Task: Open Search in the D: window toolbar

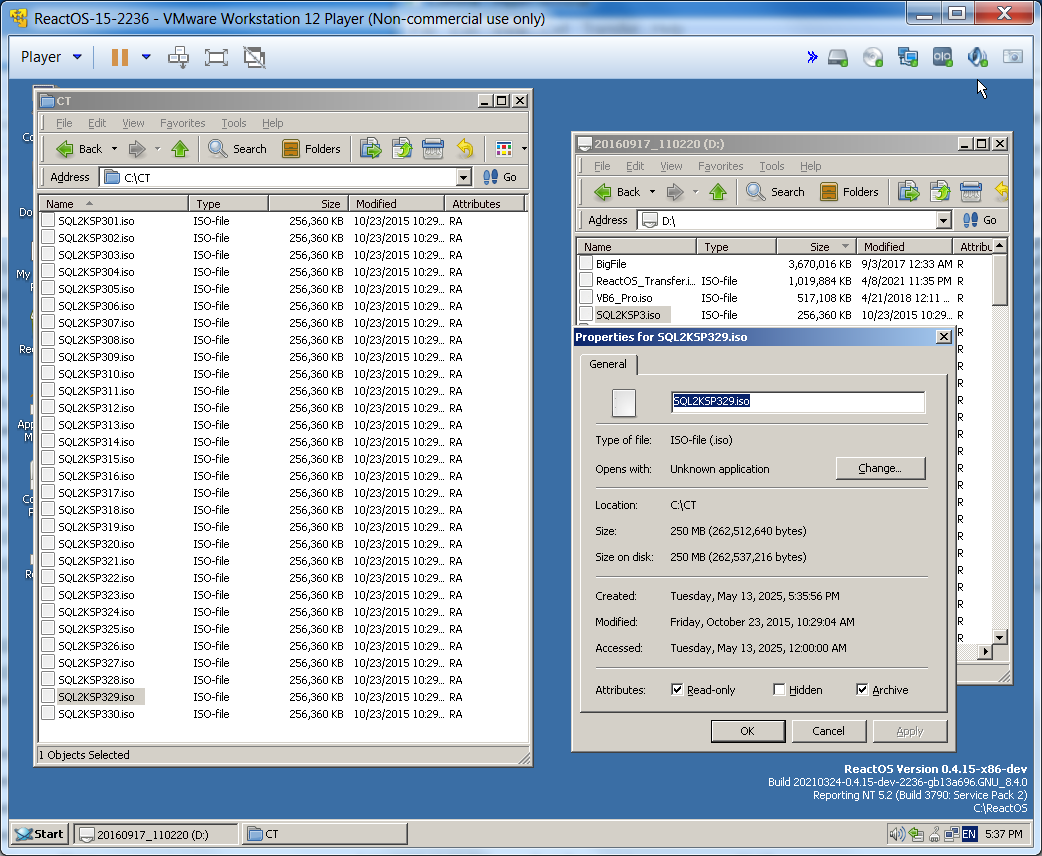Action: click(775, 192)
